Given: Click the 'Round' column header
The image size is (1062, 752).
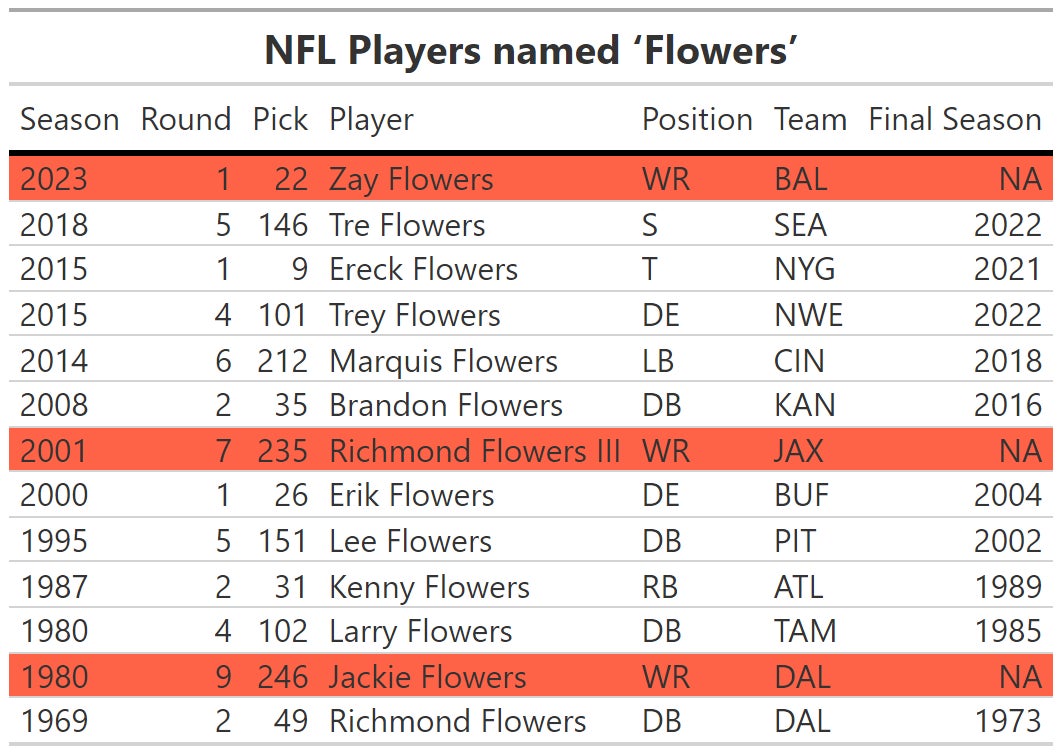Looking at the screenshot, I should 185,120.
